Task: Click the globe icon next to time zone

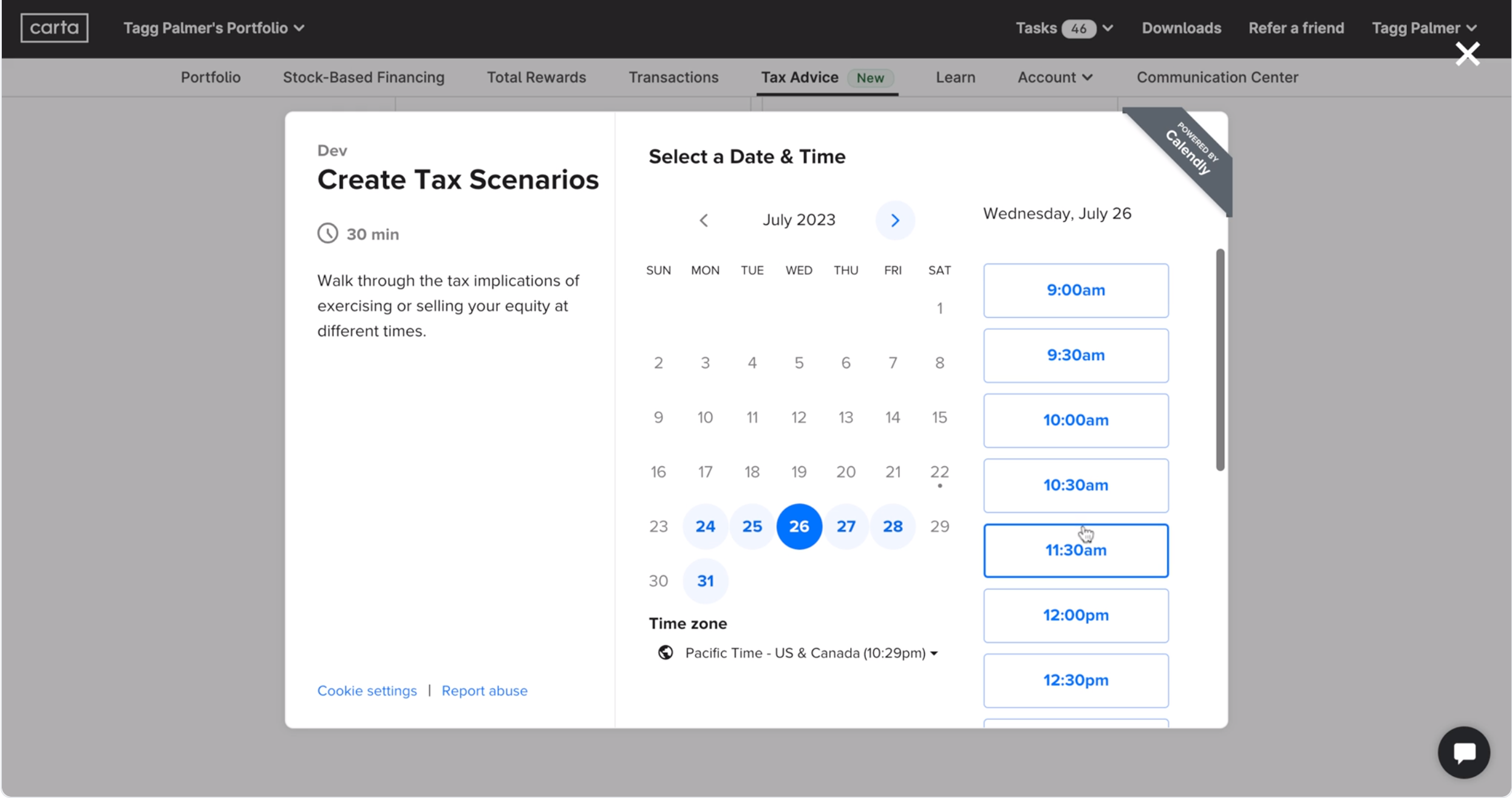Action: click(x=666, y=652)
